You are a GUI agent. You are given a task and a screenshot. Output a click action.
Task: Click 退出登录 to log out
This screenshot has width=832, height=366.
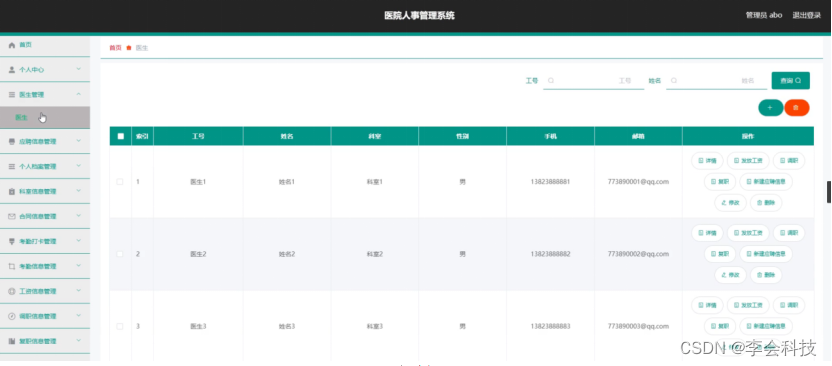pyautogui.click(x=807, y=15)
